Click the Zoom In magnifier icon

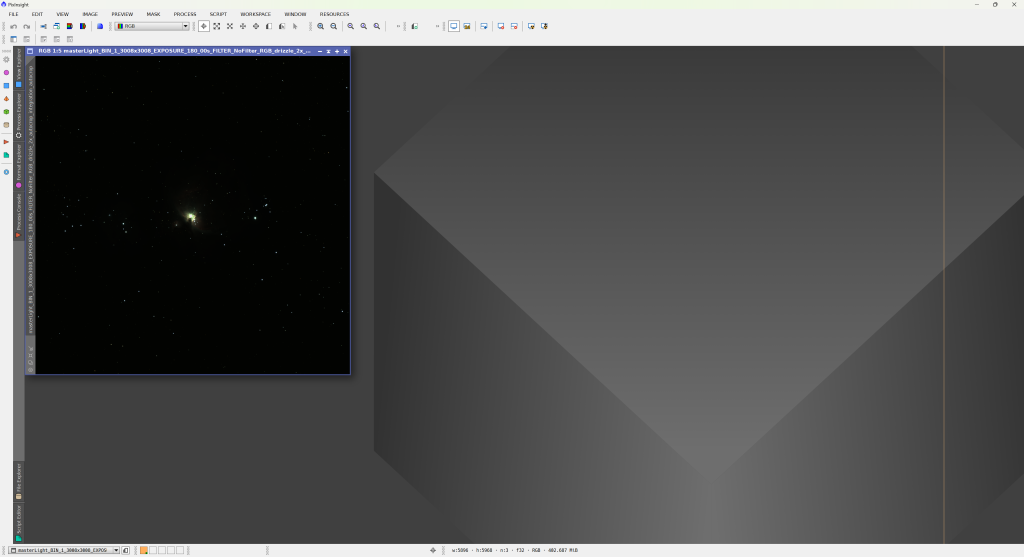point(320,26)
